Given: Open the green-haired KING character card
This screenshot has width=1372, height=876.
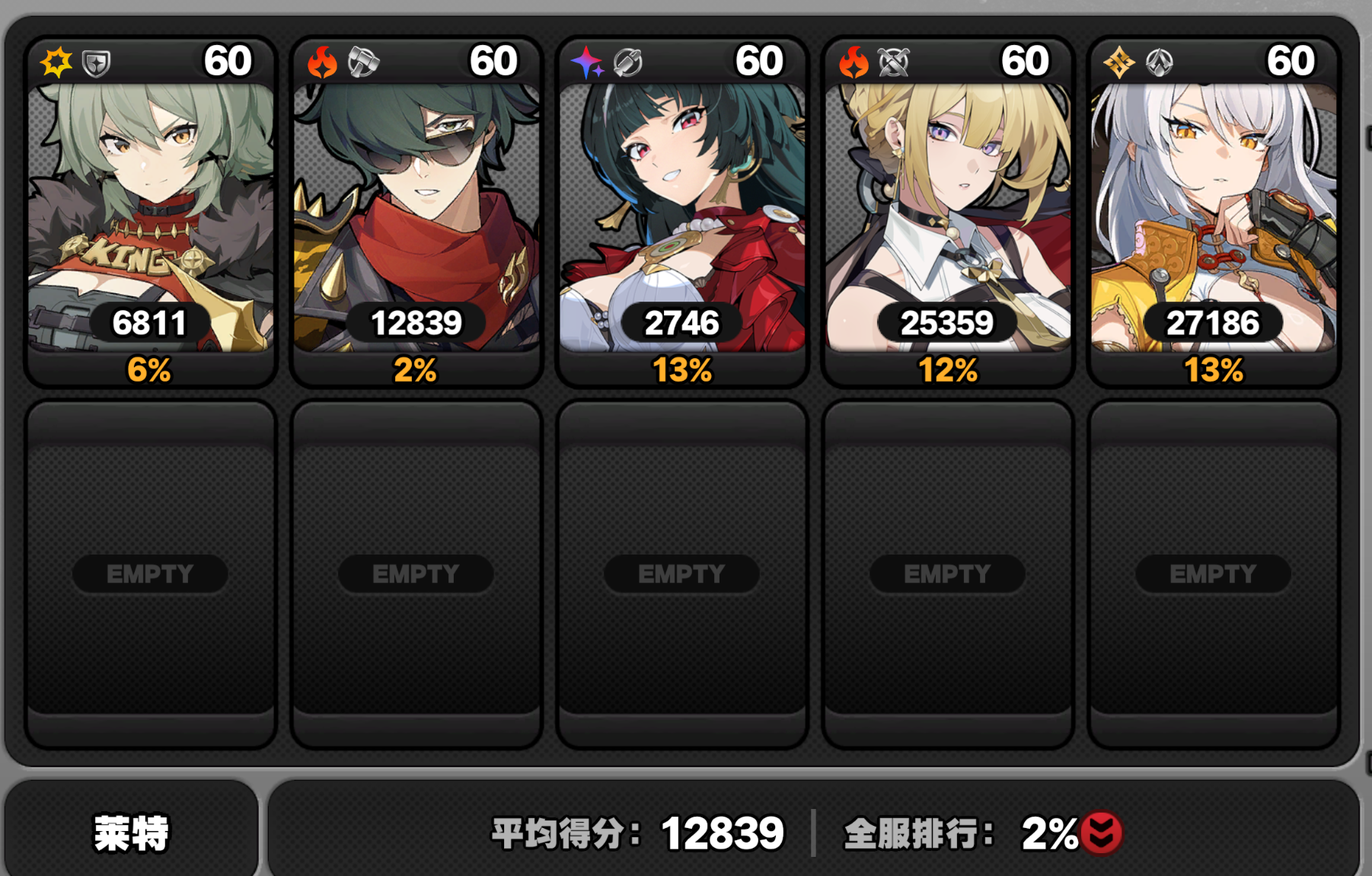Looking at the screenshot, I should [150, 212].
